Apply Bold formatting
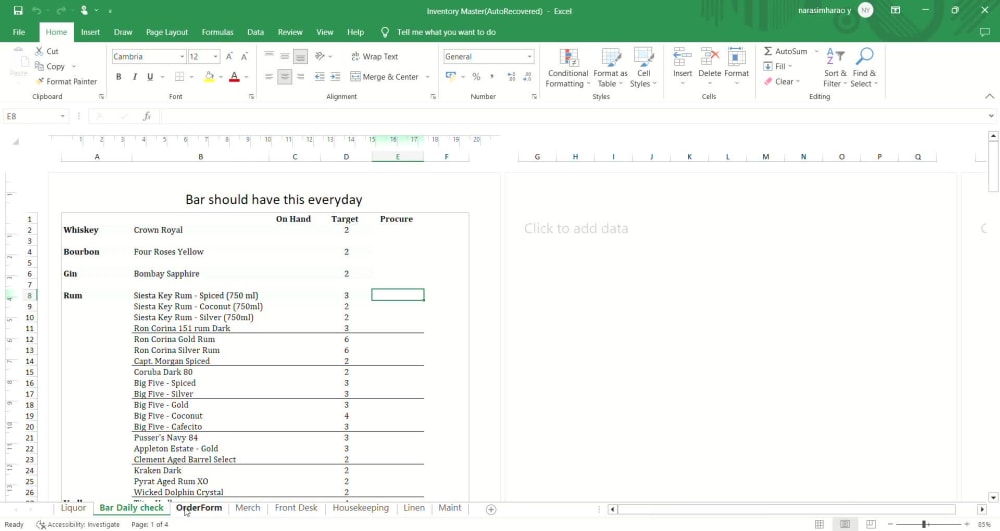 [119, 77]
